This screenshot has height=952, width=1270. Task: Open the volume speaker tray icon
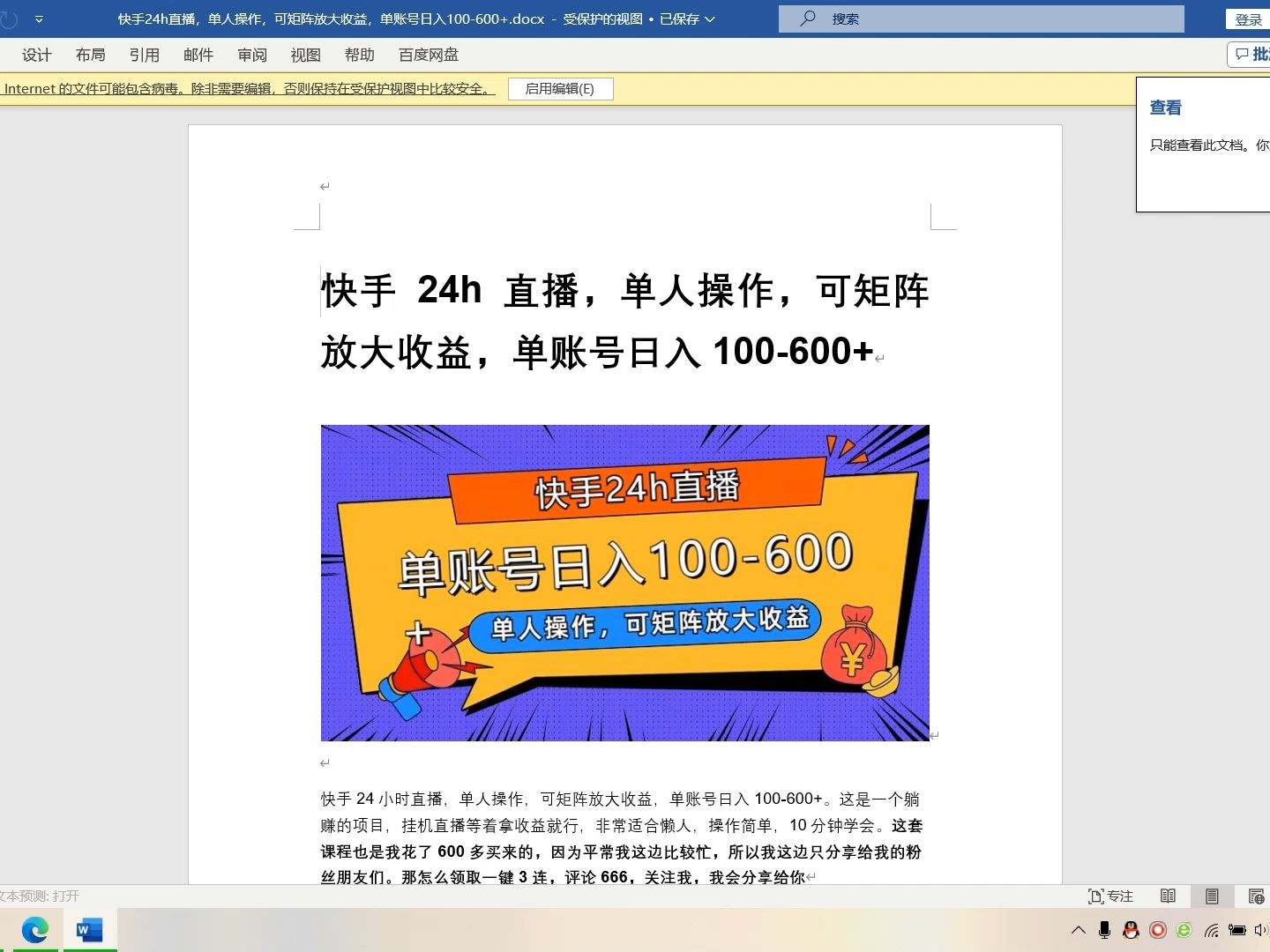click(x=1261, y=930)
